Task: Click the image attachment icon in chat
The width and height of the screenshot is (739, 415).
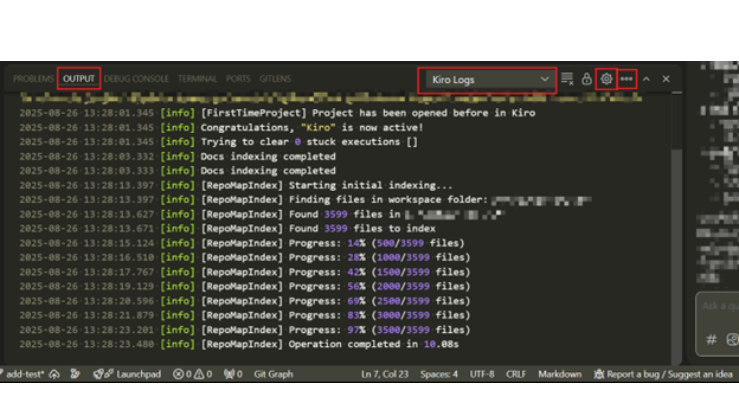Action: pyautogui.click(x=732, y=340)
